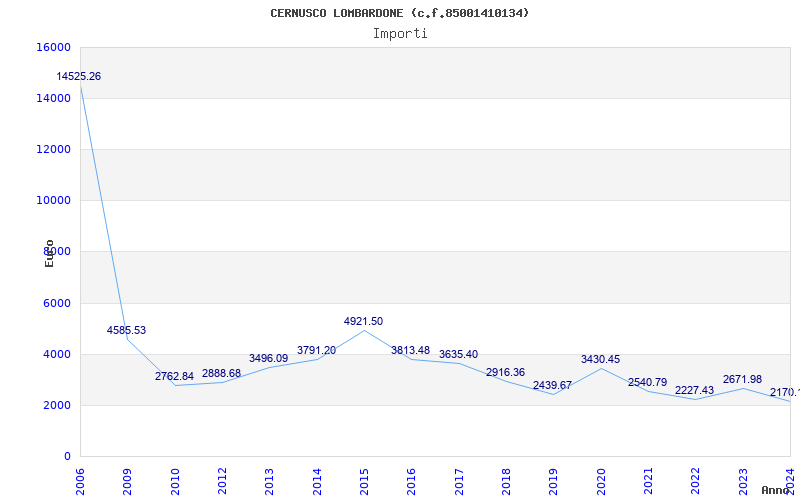Image resolution: width=800 pixels, height=500 pixels.
Task: Select data label 3791.20
Action: 316,351
